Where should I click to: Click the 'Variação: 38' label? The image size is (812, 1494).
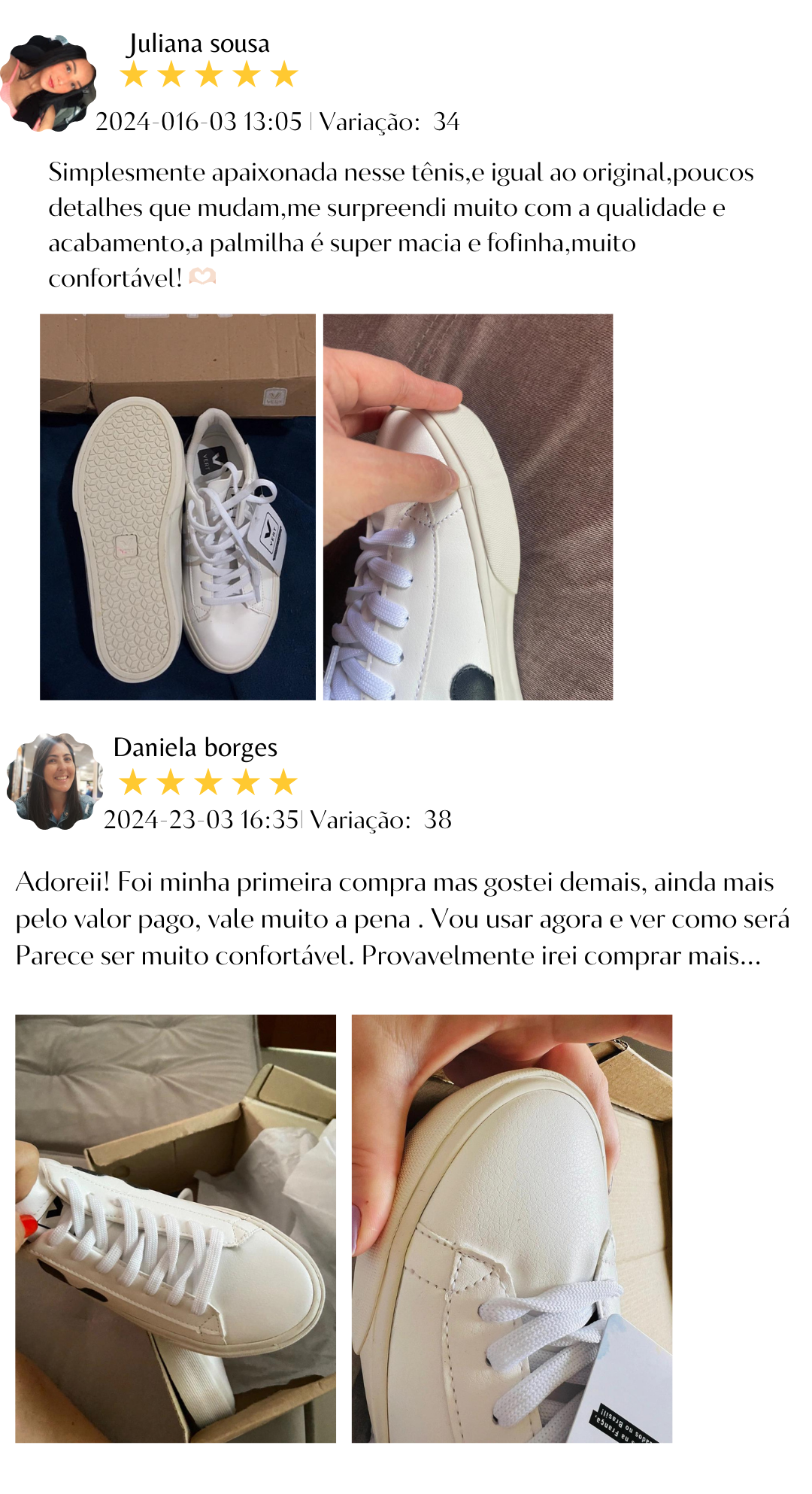coord(381,819)
